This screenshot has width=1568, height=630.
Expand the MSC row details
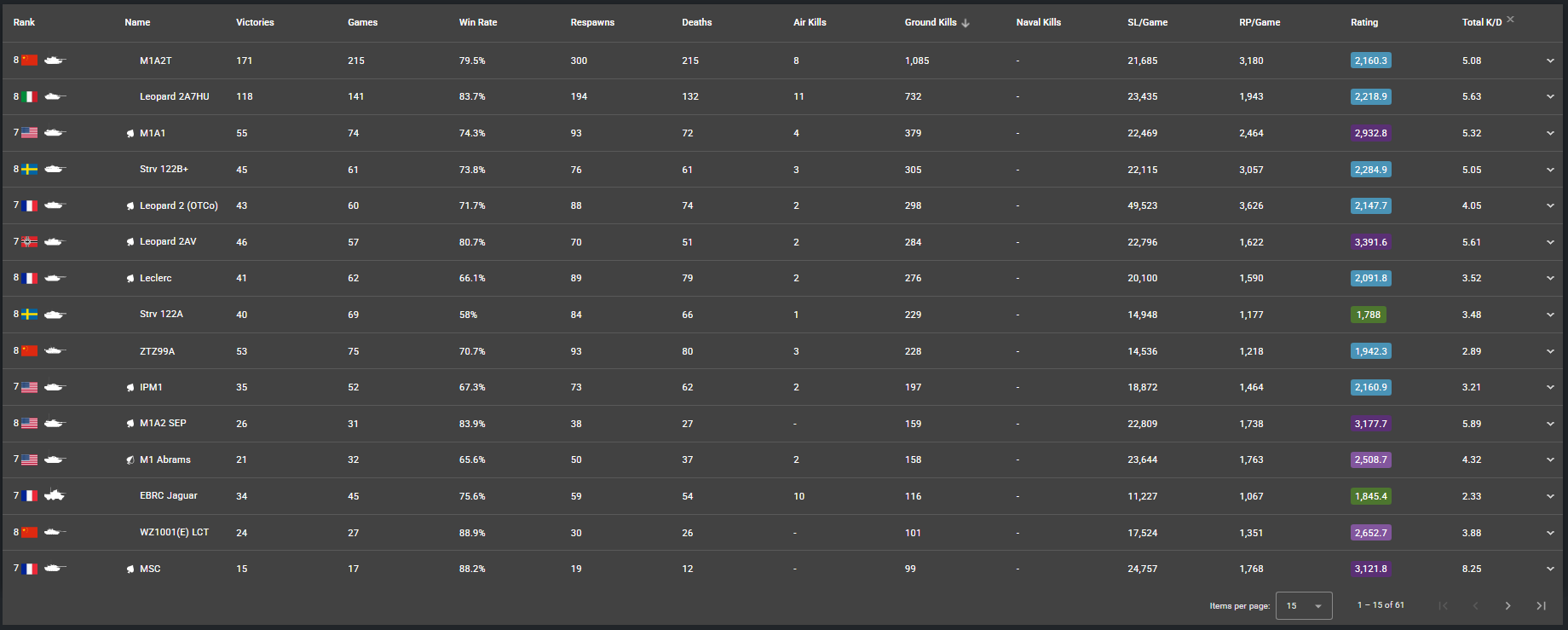(1550, 569)
